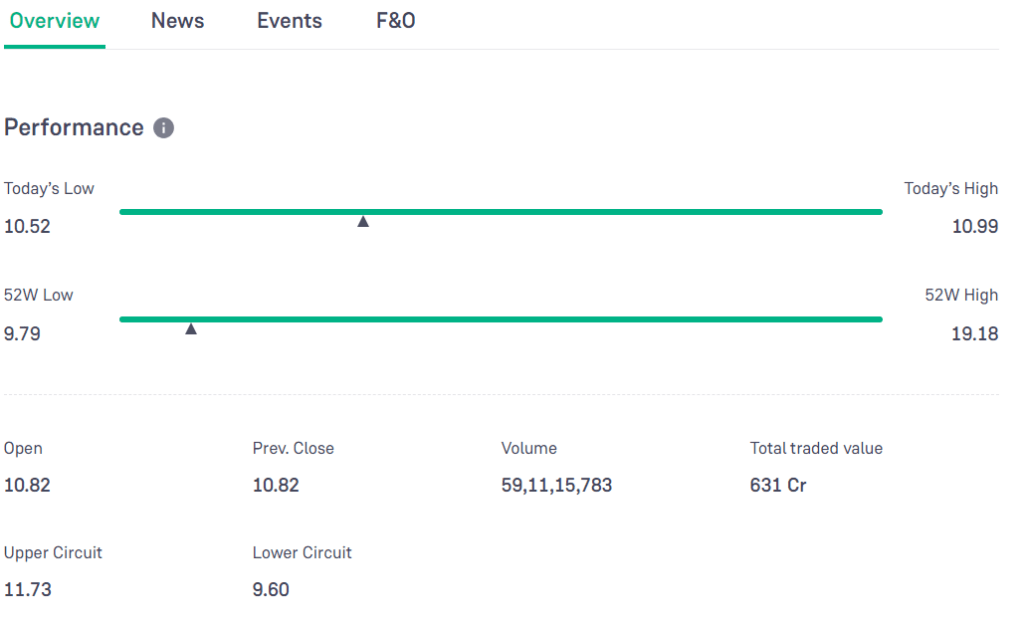Click the Upper Circuit value 11.73
Image resolution: width=1024 pixels, height=624 pixels.
(28, 589)
